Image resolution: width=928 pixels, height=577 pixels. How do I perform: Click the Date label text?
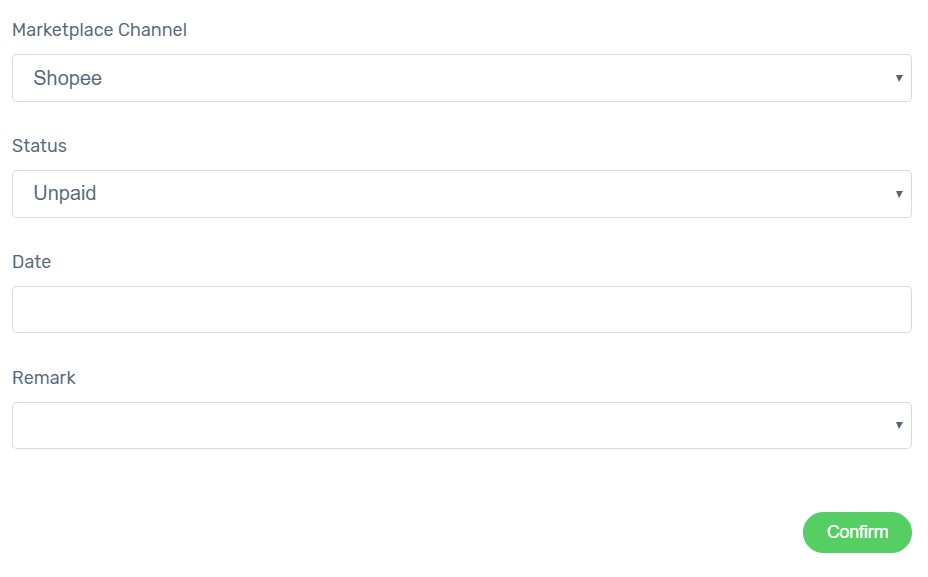coord(32,262)
